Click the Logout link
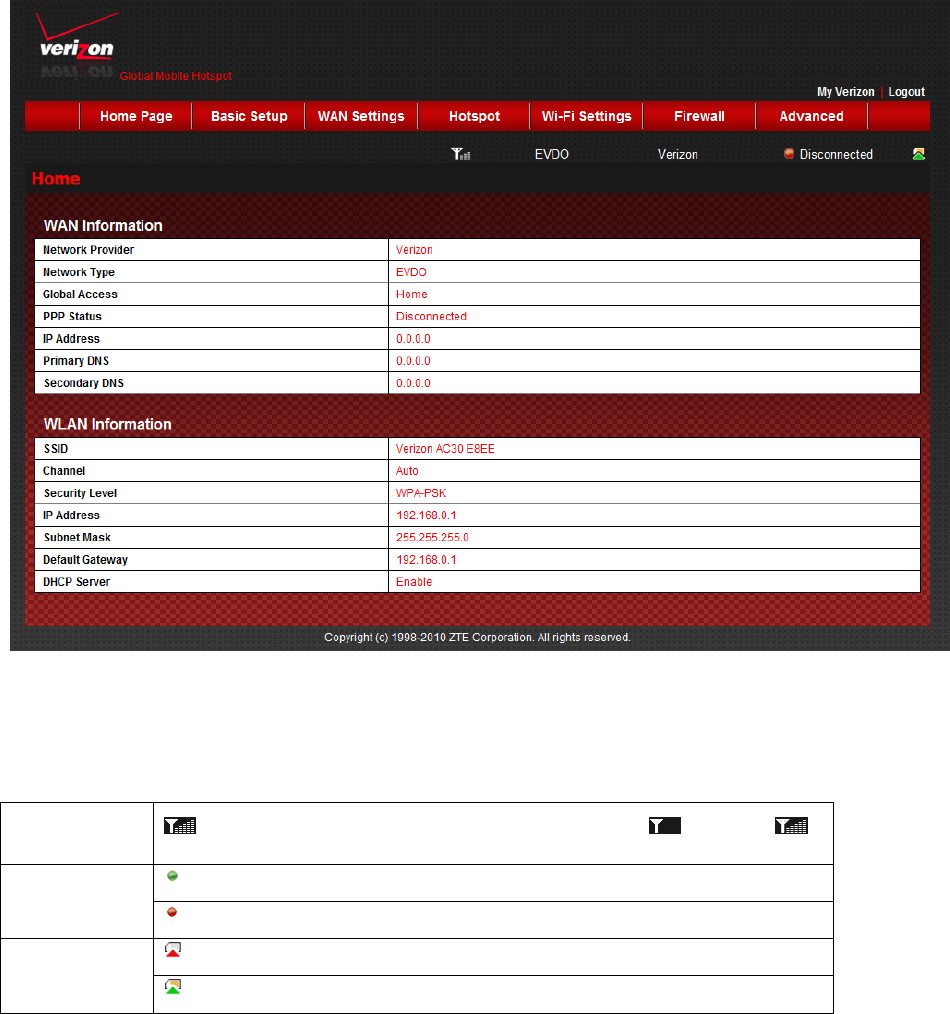950x1014 pixels. 906,92
